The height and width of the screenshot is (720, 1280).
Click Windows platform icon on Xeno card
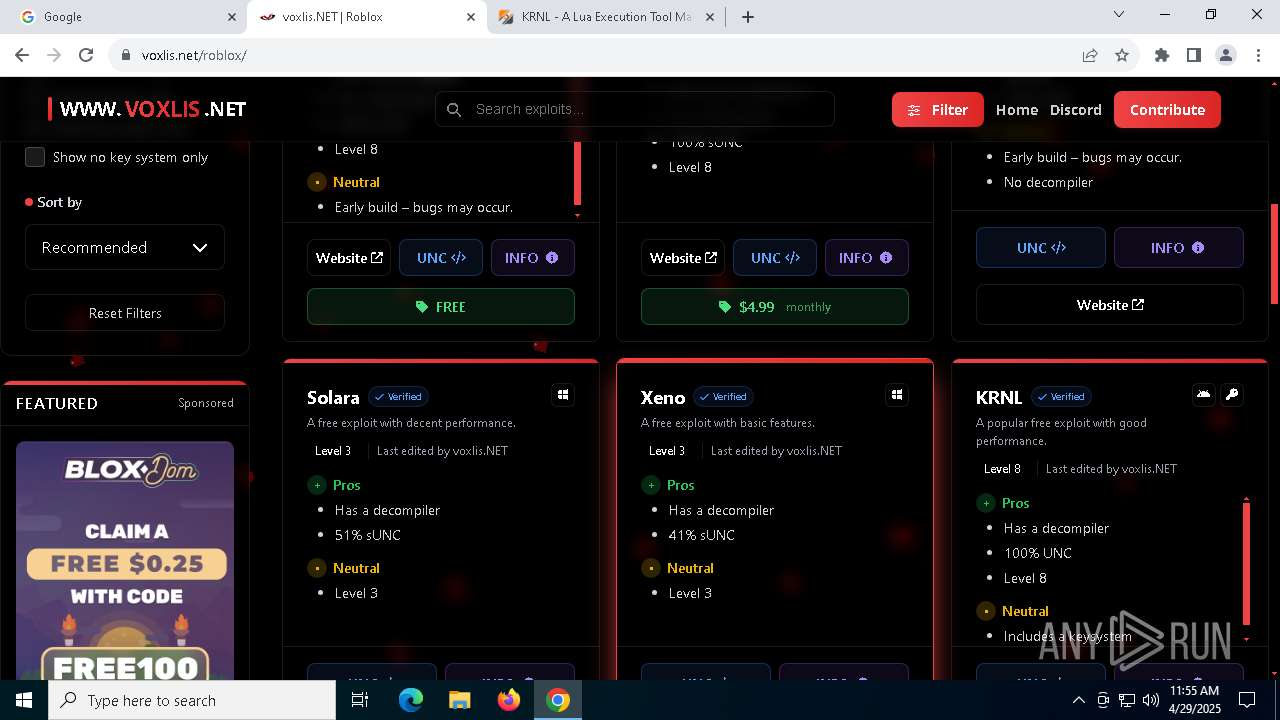point(897,395)
